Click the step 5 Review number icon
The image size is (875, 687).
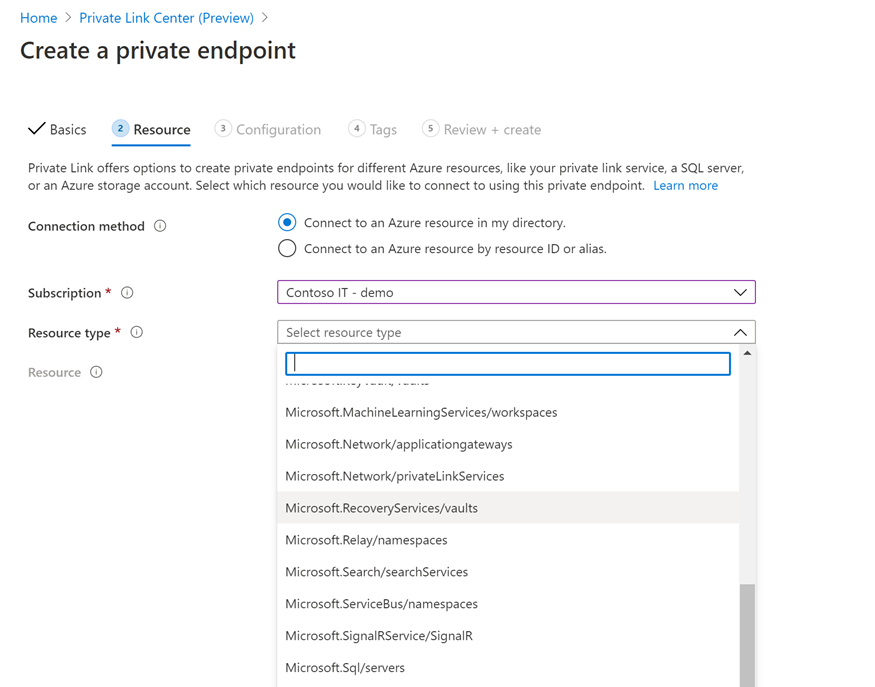[430, 128]
